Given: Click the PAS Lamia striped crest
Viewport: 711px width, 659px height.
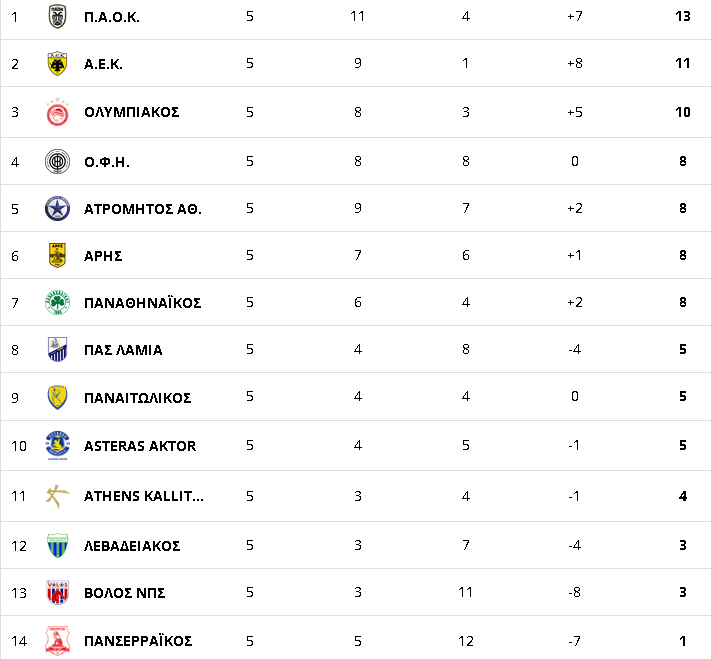Looking at the screenshot, I should click(58, 349).
